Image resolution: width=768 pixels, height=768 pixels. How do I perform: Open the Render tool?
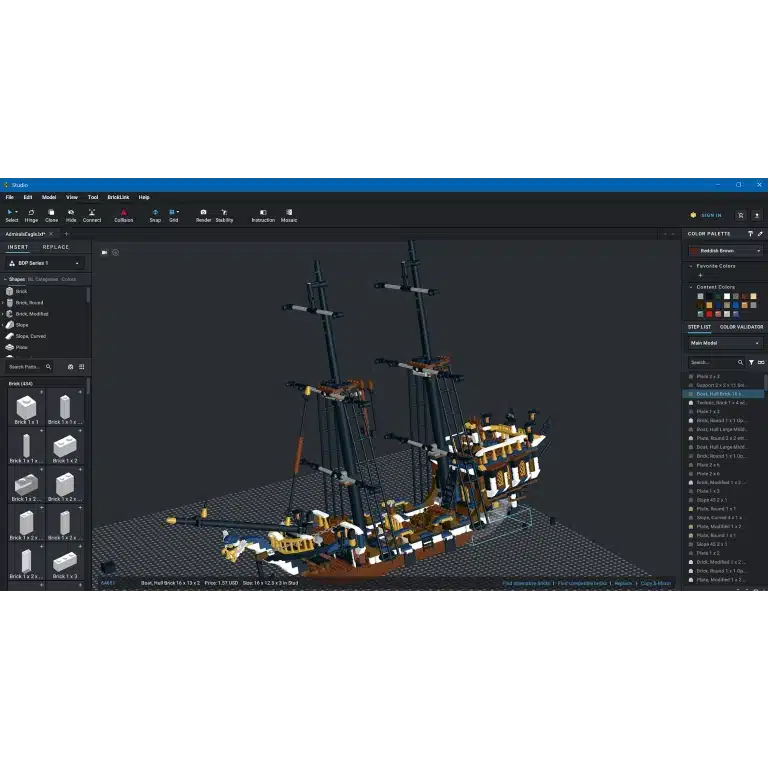coord(203,216)
